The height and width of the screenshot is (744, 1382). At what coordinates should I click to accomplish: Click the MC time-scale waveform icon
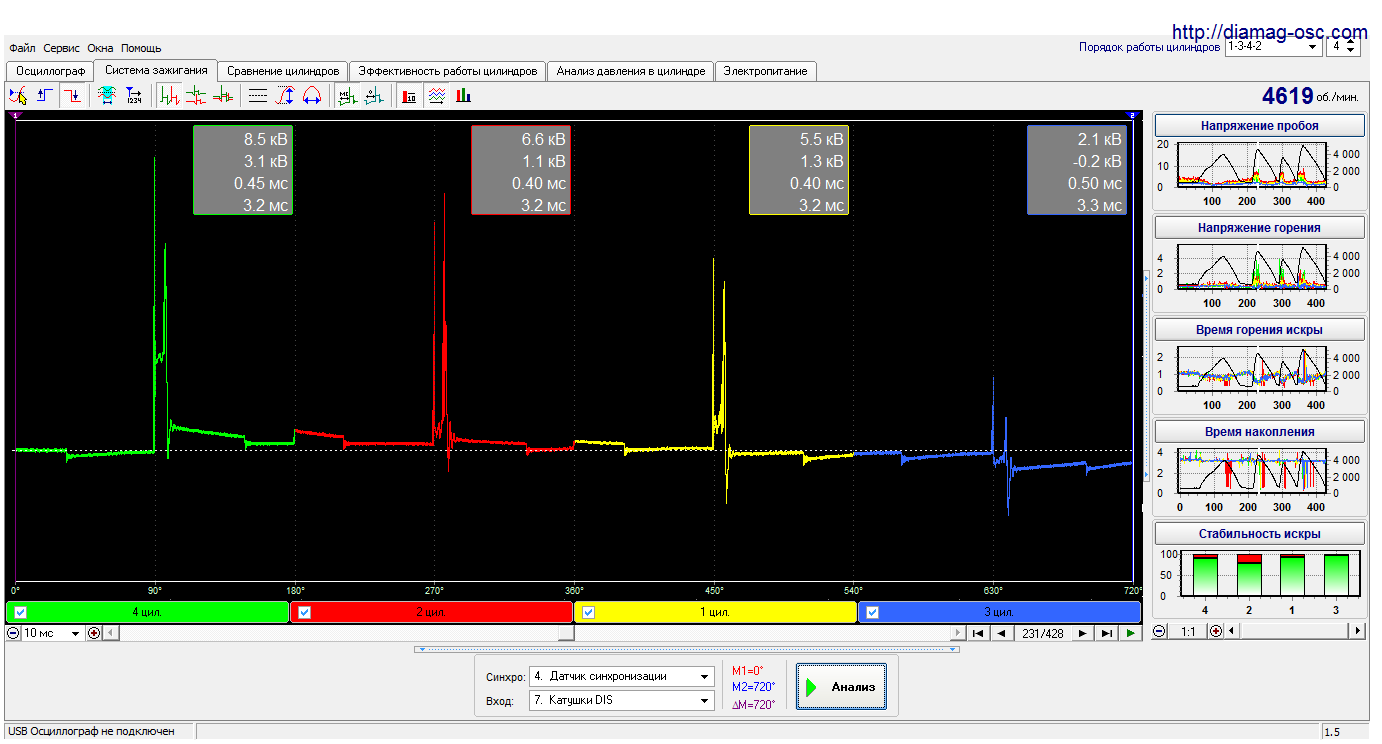coord(347,96)
